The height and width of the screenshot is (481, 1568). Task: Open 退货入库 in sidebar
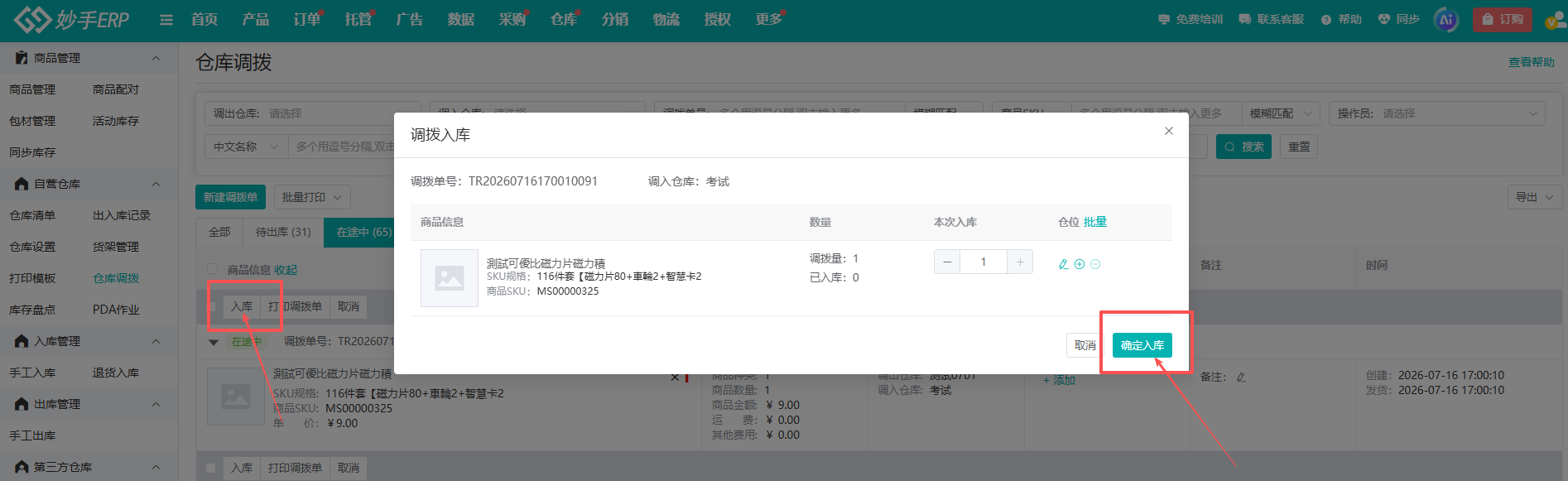point(116,373)
